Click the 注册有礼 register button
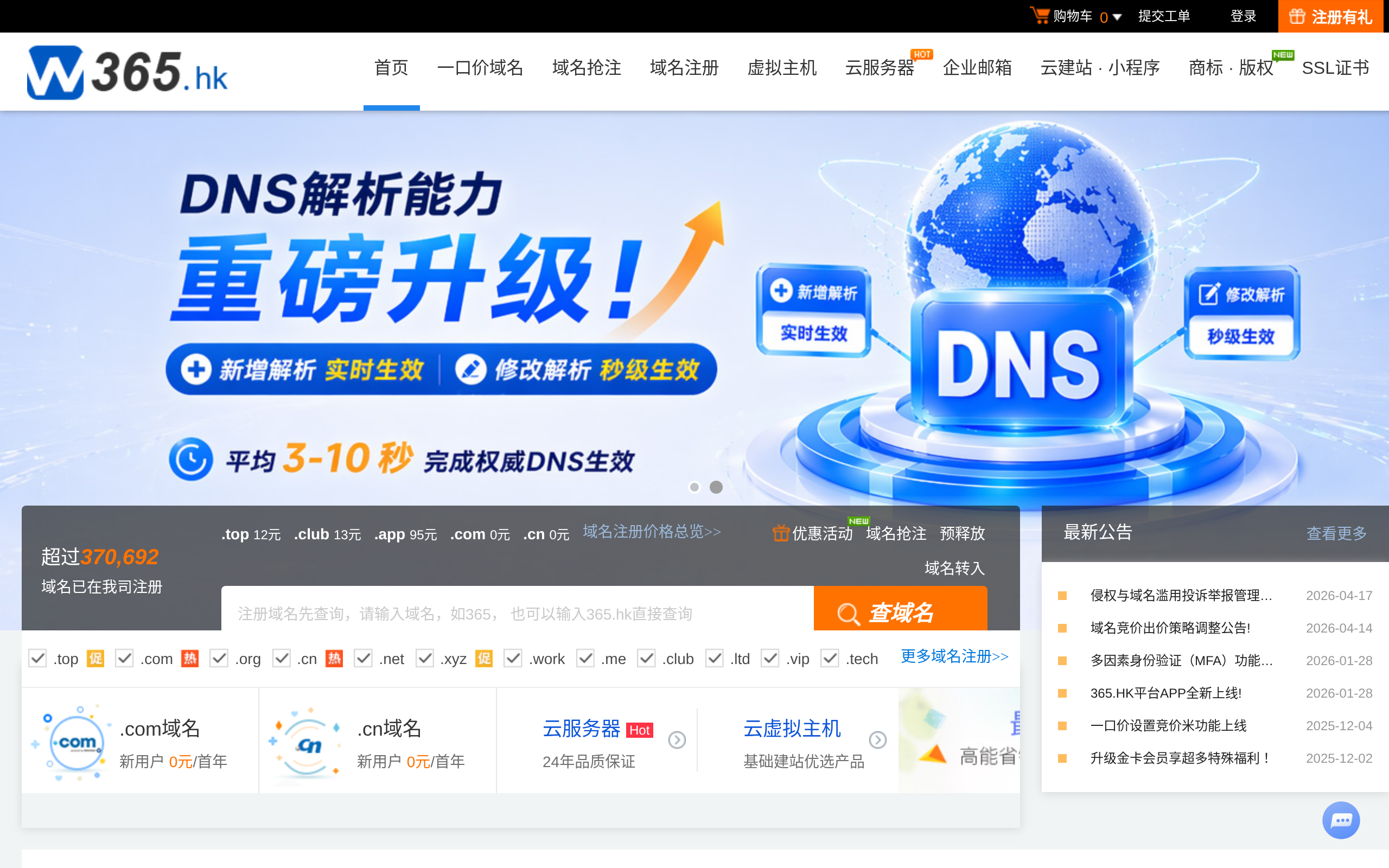1389x868 pixels. pos(1330,17)
